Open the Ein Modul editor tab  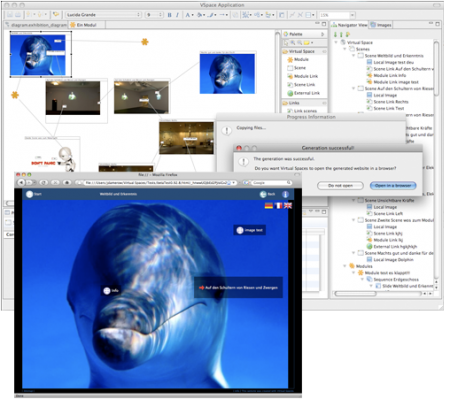point(86,25)
